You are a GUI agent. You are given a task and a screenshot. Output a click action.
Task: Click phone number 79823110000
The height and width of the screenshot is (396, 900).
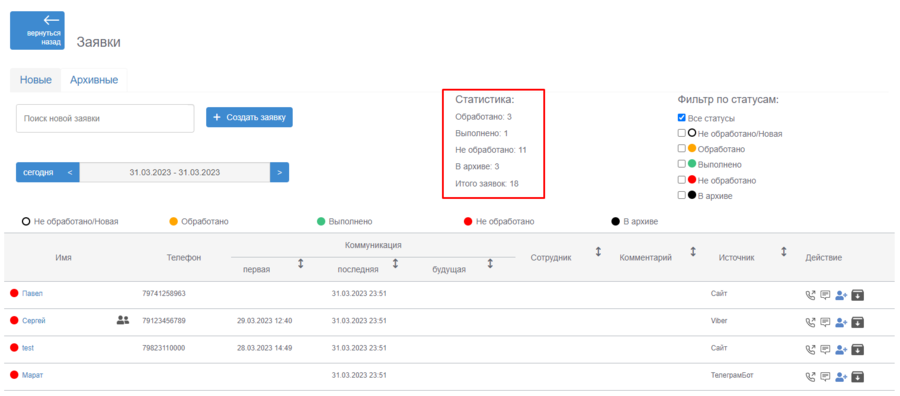point(164,348)
